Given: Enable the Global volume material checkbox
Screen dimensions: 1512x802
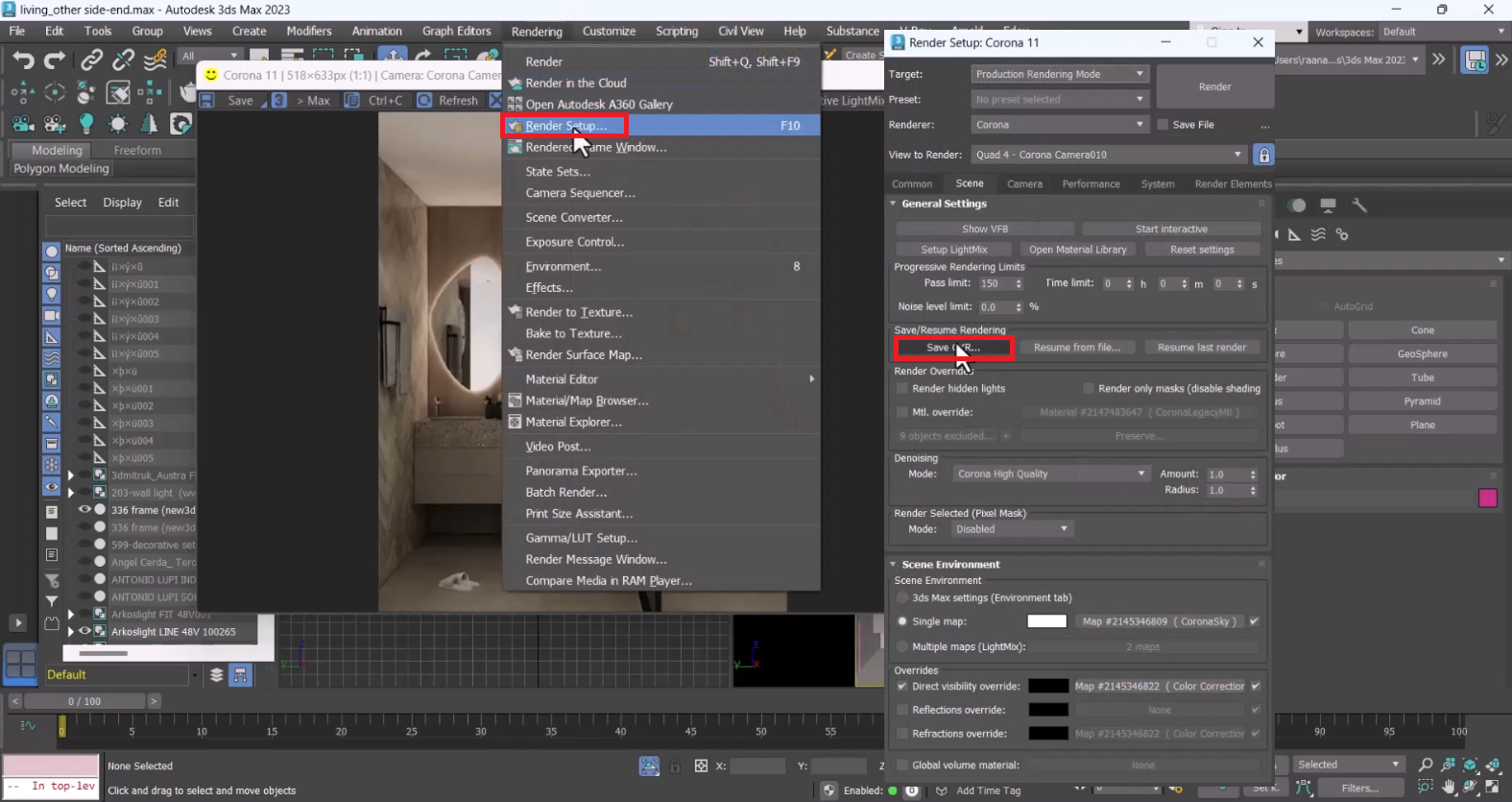Looking at the screenshot, I should (x=901, y=766).
